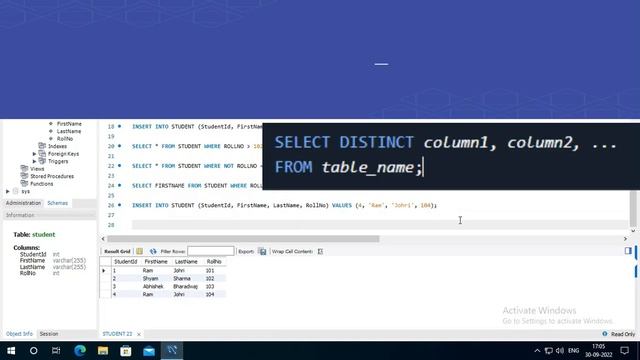Click the LastName result column header
640x360 pixels.
pos(186,262)
